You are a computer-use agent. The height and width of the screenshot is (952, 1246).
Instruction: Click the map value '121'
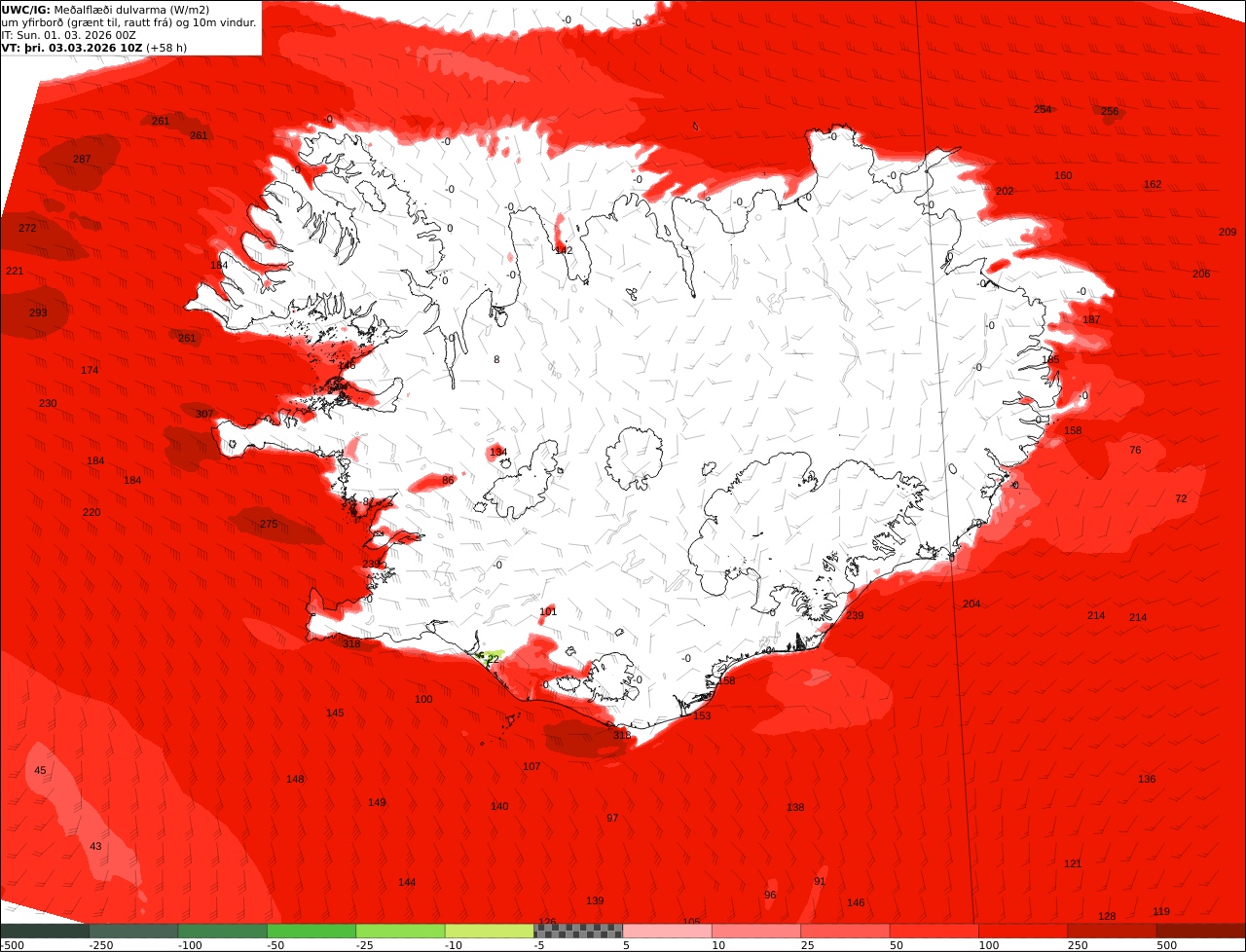coord(1073,863)
